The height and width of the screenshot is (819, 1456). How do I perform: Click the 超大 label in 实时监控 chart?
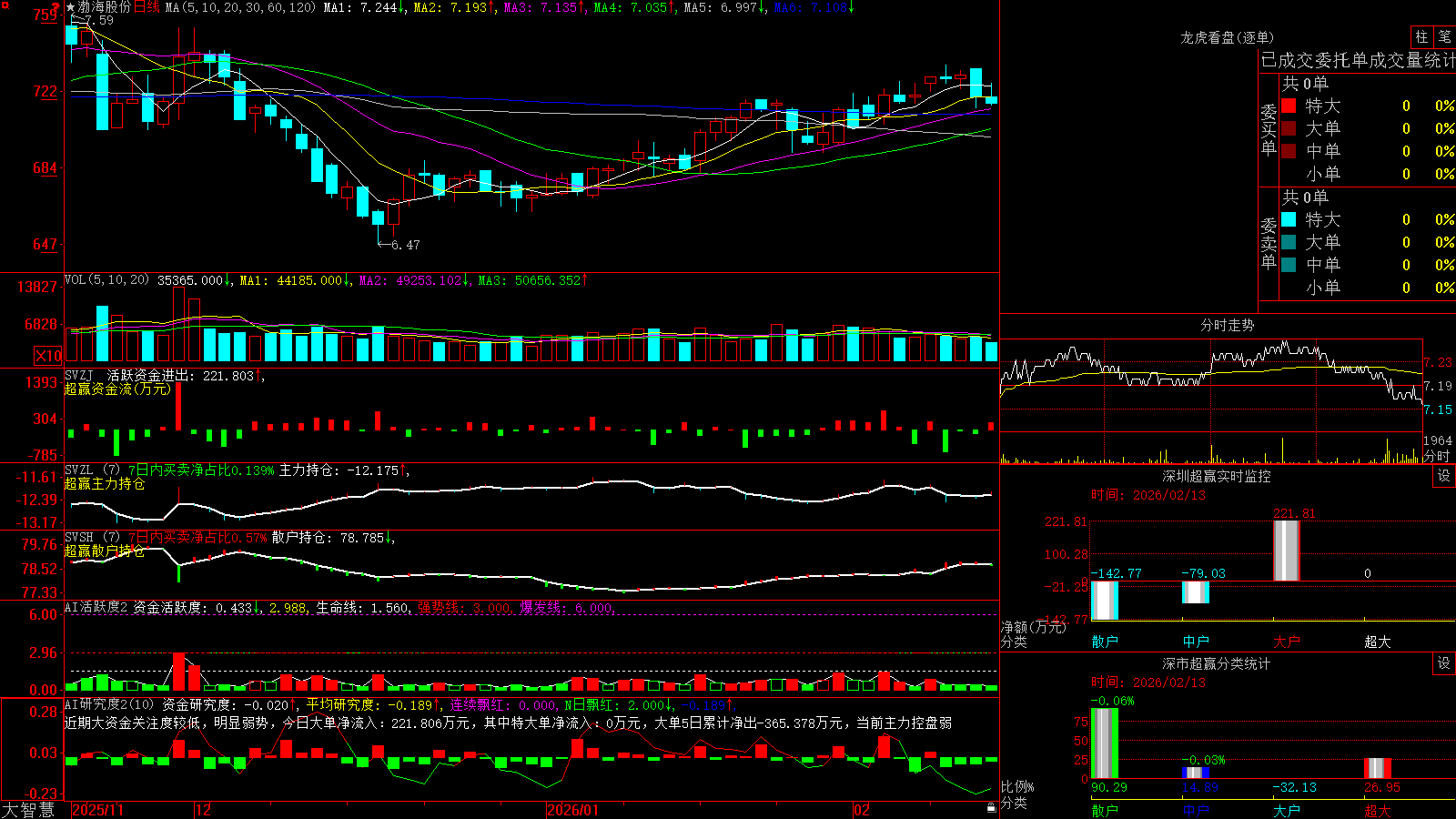coord(1378,642)
